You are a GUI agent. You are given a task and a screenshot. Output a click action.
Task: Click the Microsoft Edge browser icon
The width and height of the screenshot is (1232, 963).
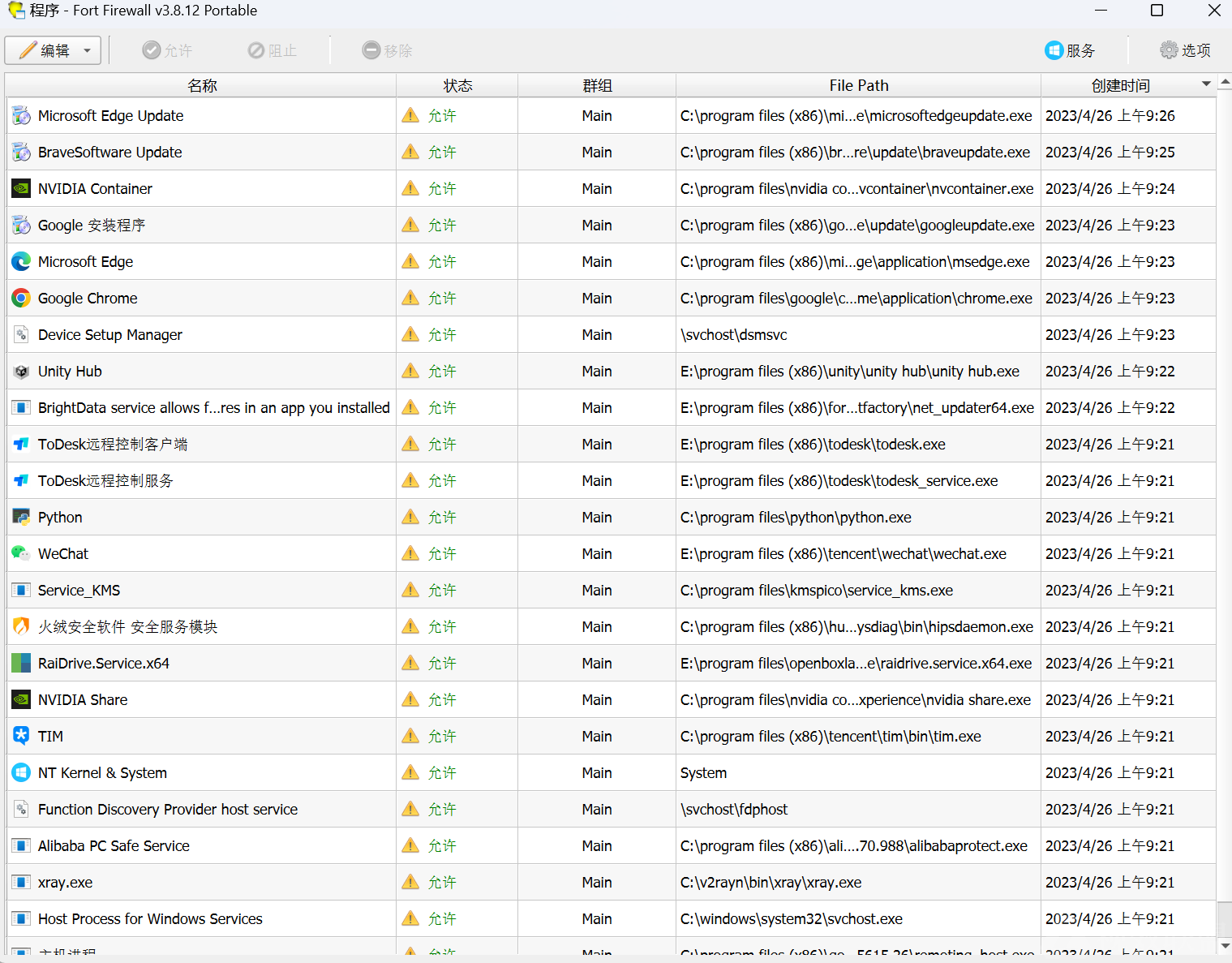(21, 262)
